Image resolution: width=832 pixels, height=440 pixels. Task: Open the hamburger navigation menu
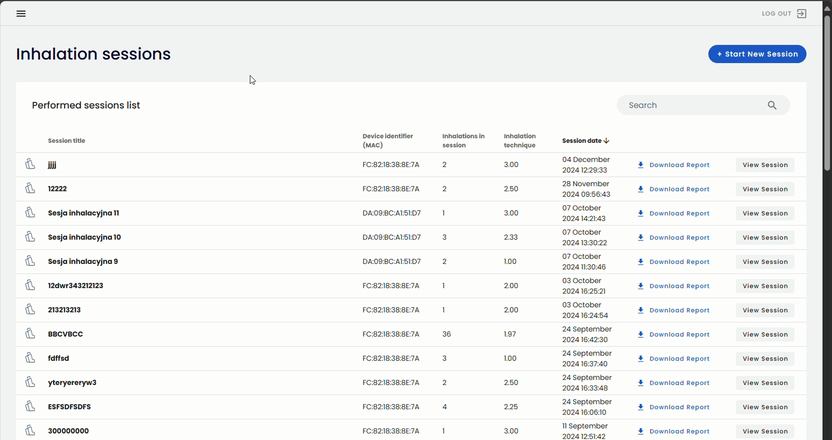click(21, 14)
